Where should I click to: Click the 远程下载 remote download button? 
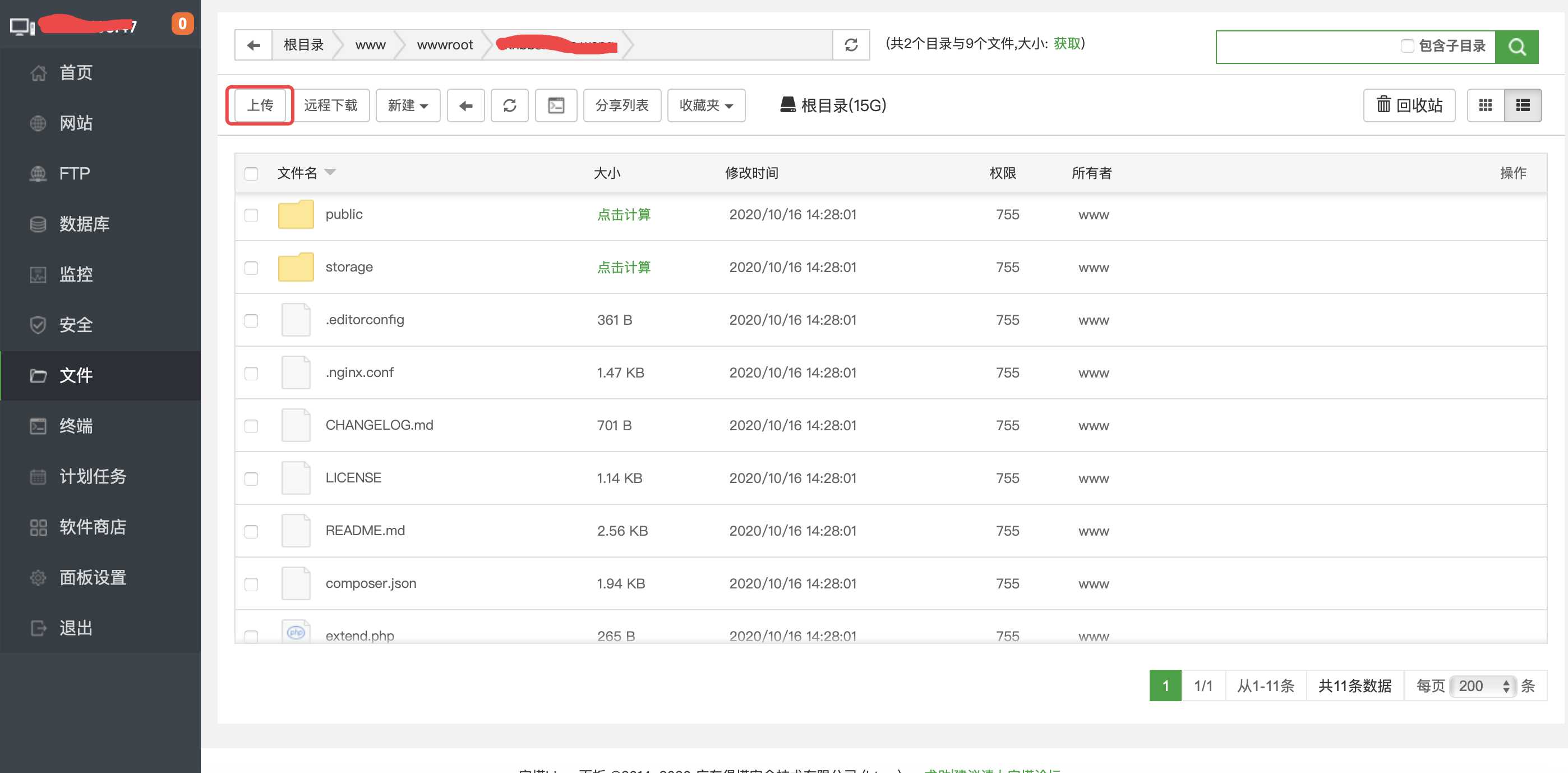pos(330,106)
